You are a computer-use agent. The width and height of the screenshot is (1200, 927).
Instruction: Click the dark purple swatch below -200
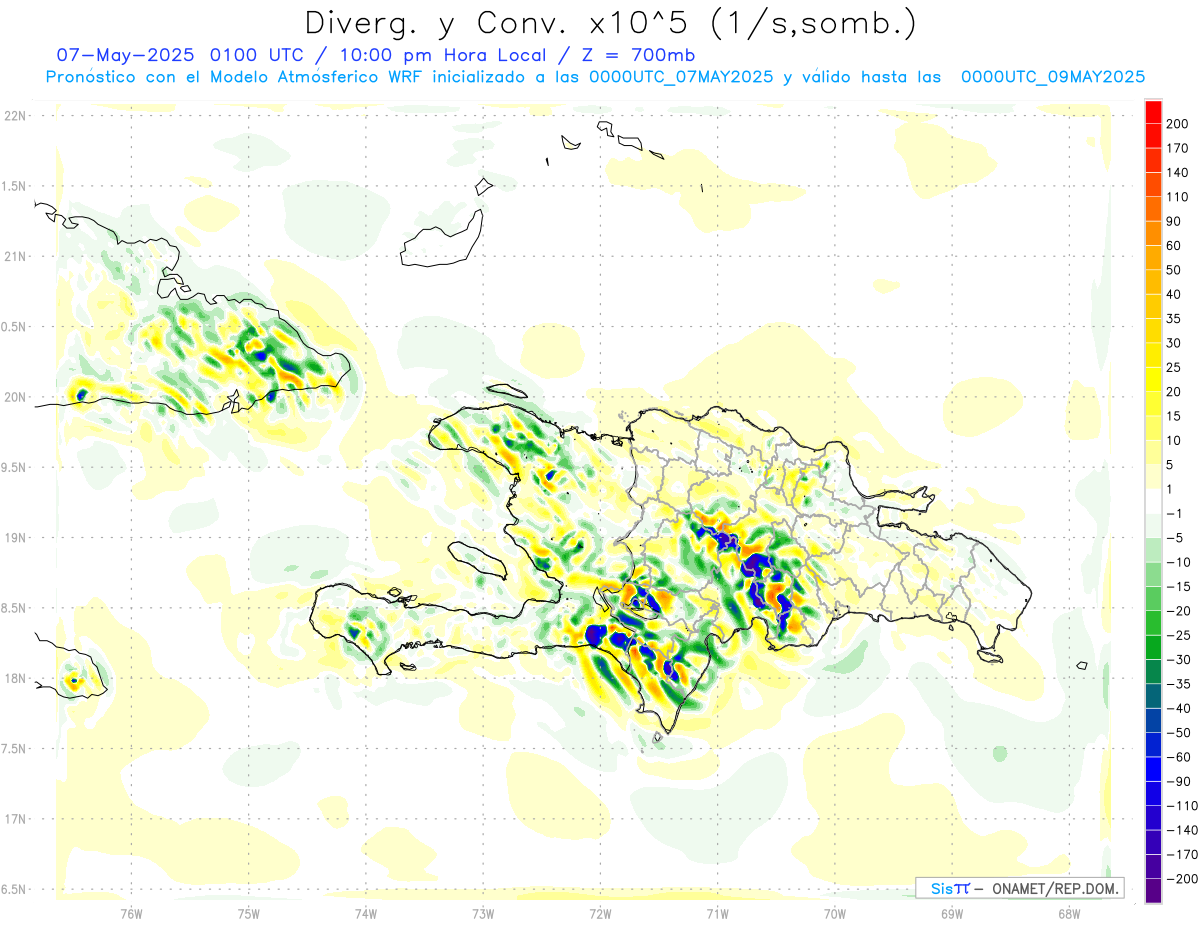[x=1153, y=891]
